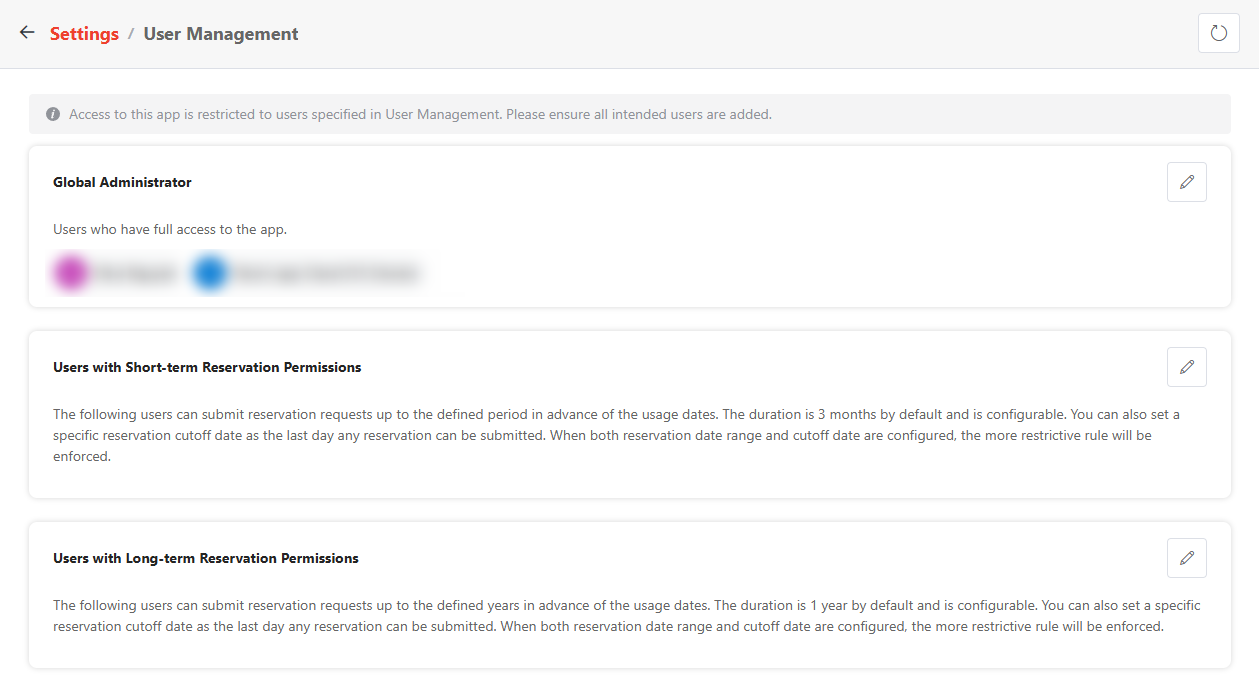Click the User Management breadcrumb title
Image resolution: width=1259 pixels, height=678 pixels.
221,33
